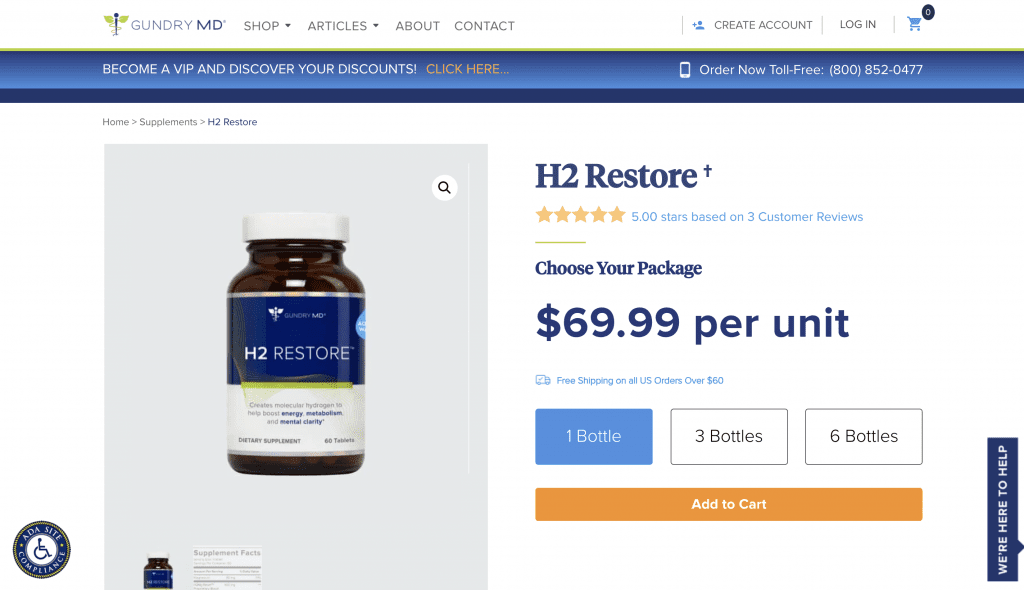Add H2 Restore to cart
Screen dimensions: 1024x590
(729, 504)
